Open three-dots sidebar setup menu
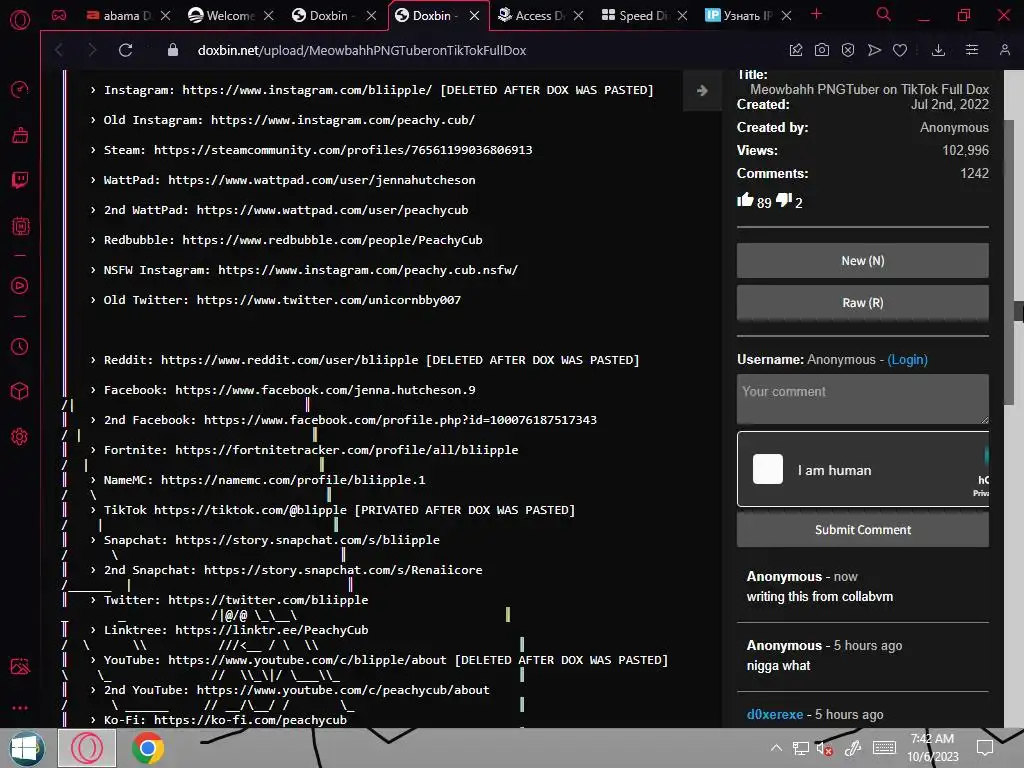 pyautogui.click(x=20, y=708)
